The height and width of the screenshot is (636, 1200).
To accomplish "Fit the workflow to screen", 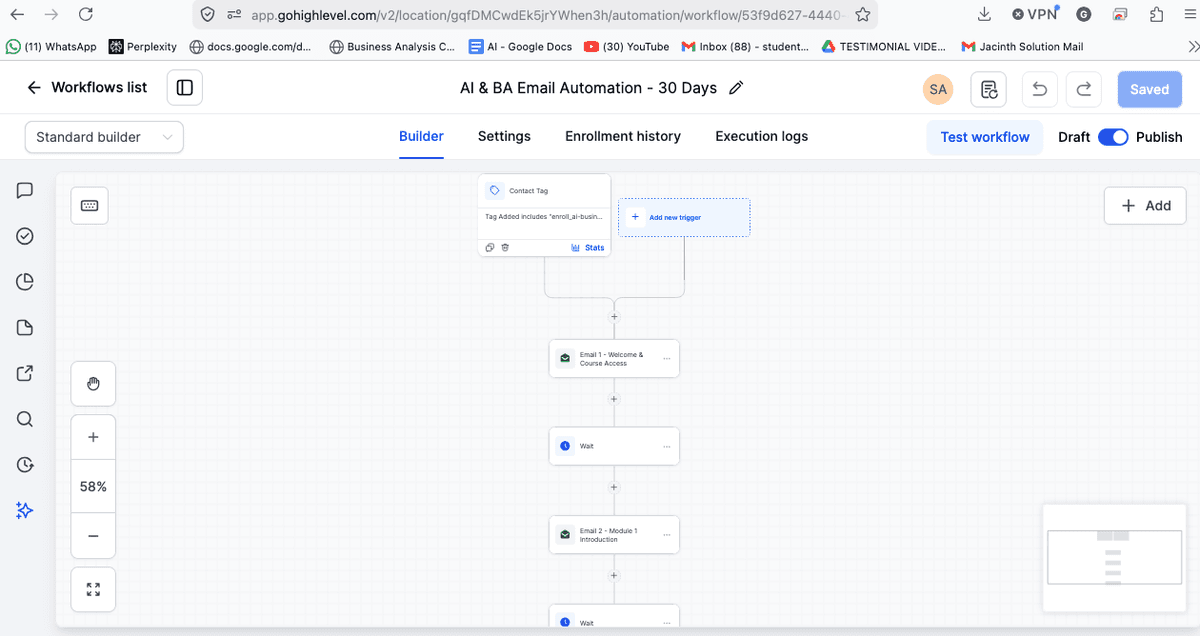I will (x=93, y=589).
